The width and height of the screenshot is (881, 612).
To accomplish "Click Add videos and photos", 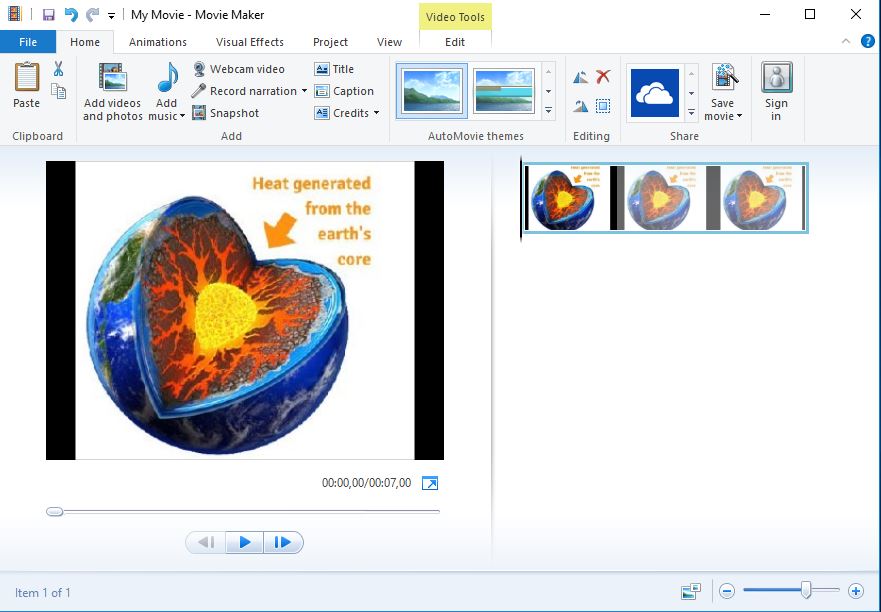I will tap(111, 90).
